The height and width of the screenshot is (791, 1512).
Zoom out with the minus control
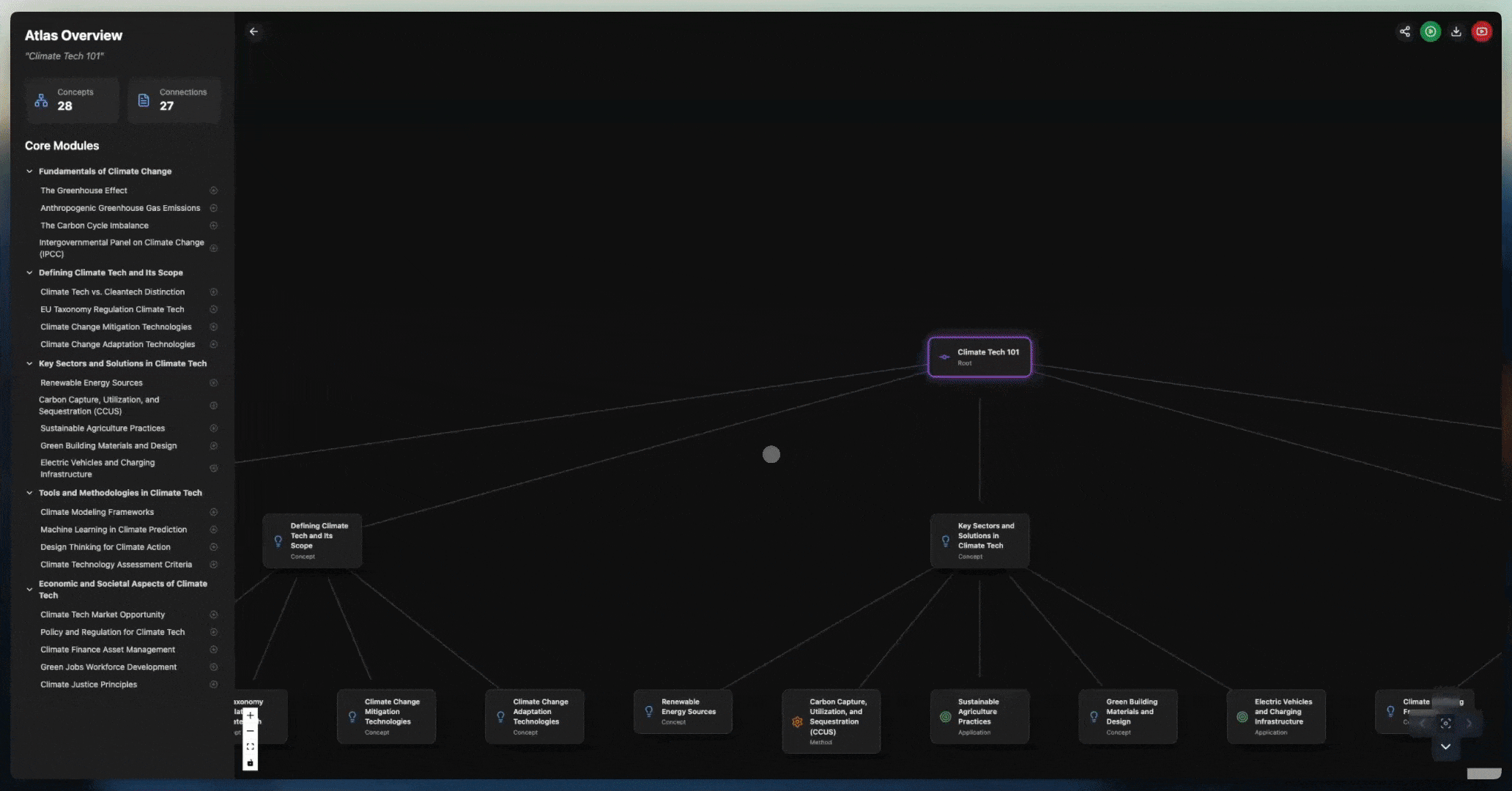click(251, 731)
